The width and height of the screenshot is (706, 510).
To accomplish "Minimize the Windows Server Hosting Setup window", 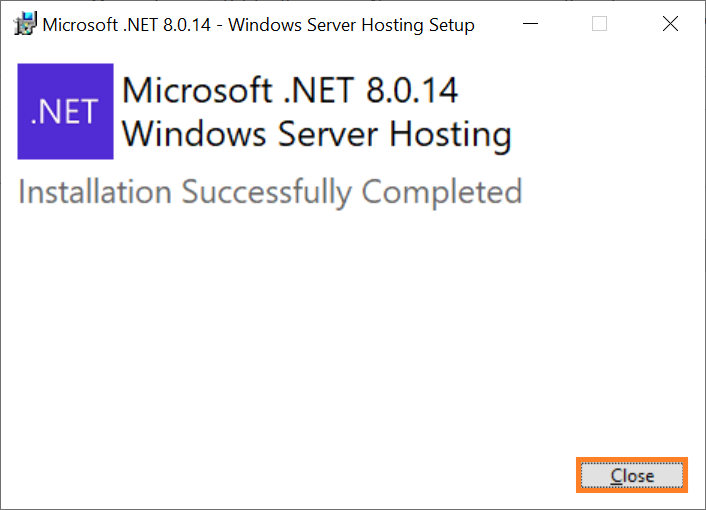I will point(530,24).
